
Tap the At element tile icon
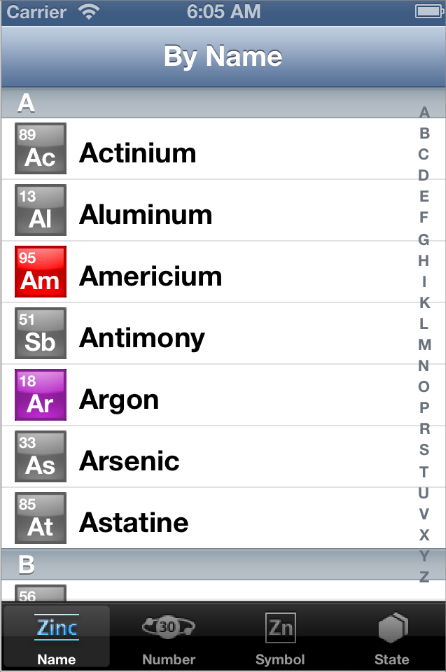(x=41, y=518)
